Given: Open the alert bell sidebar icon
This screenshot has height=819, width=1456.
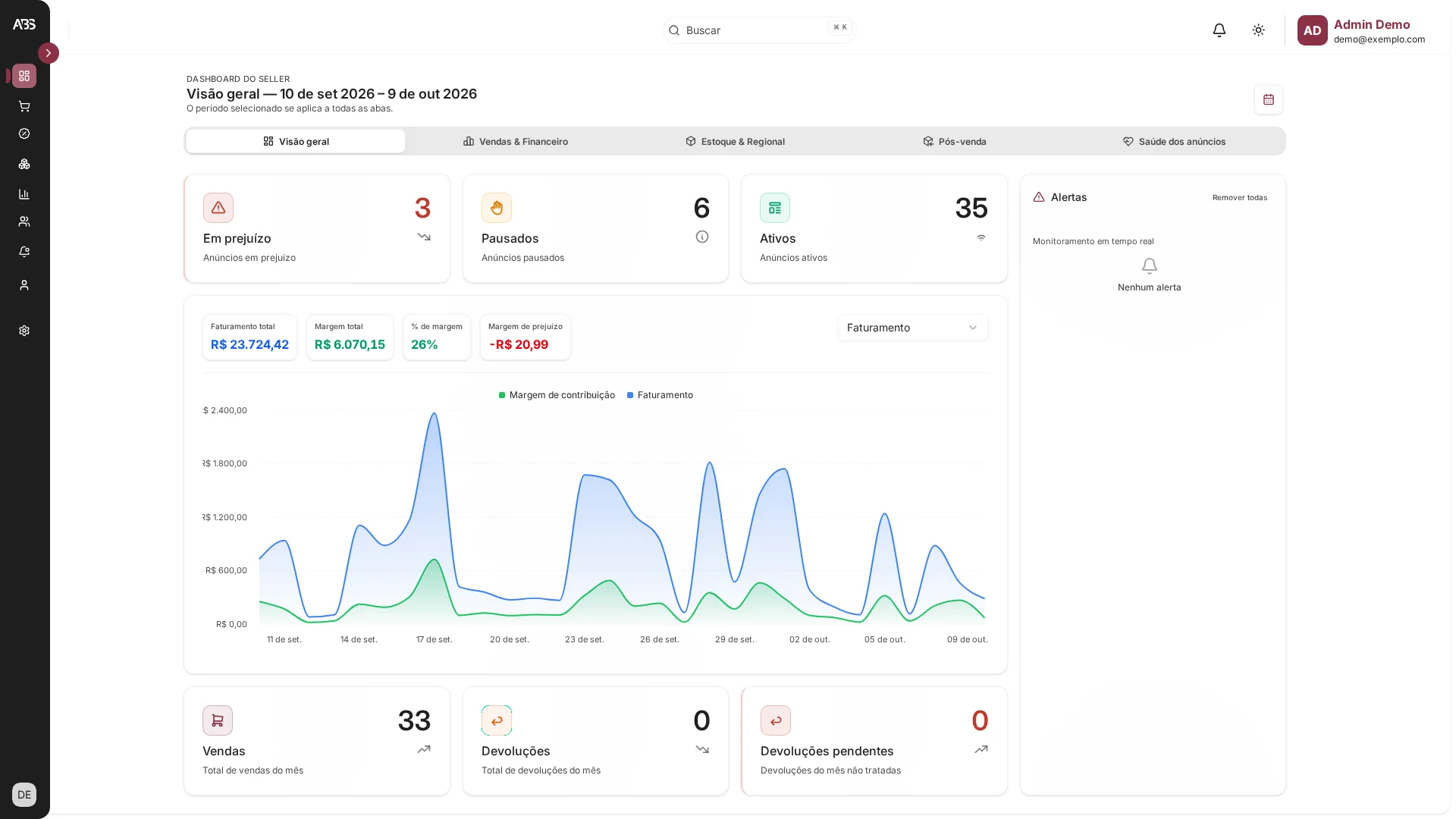Looking at the screenshot, I should tap(24, 252).
